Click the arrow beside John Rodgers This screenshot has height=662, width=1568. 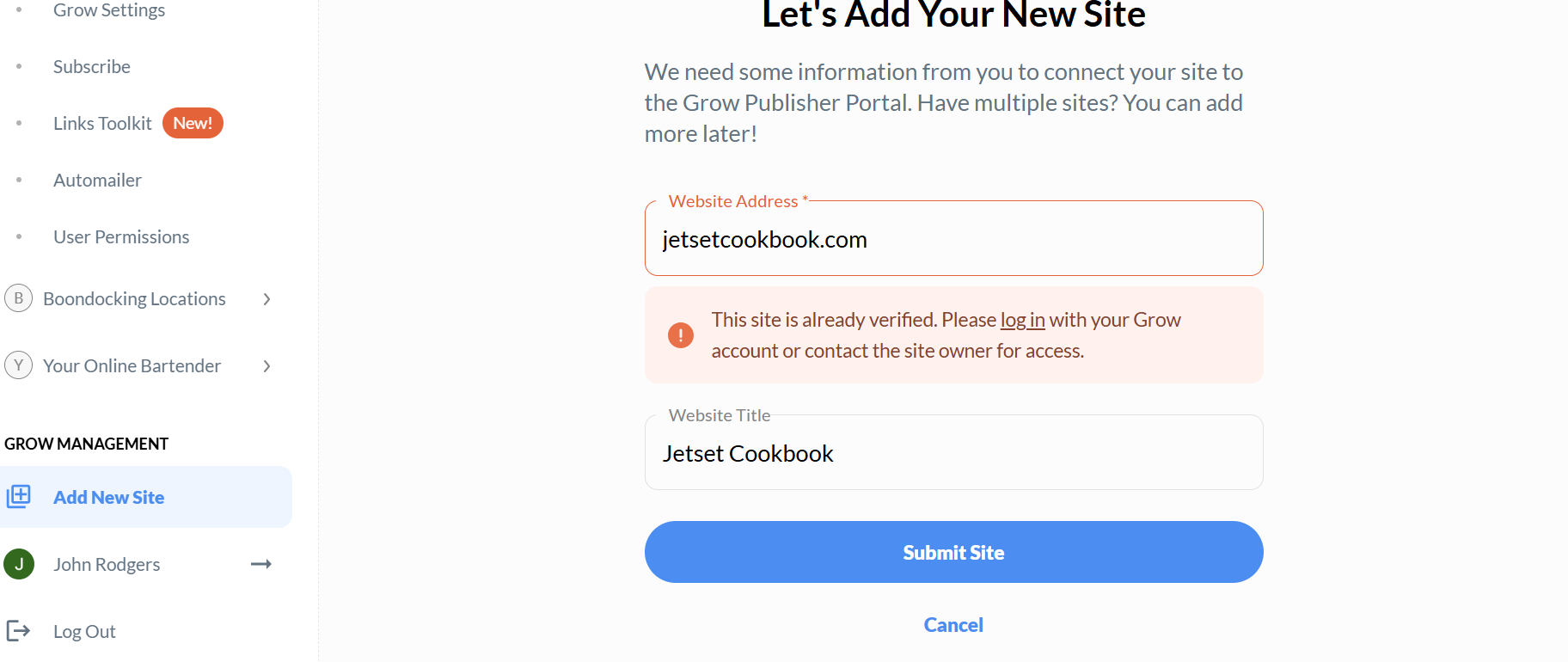(x=261, y=564)
